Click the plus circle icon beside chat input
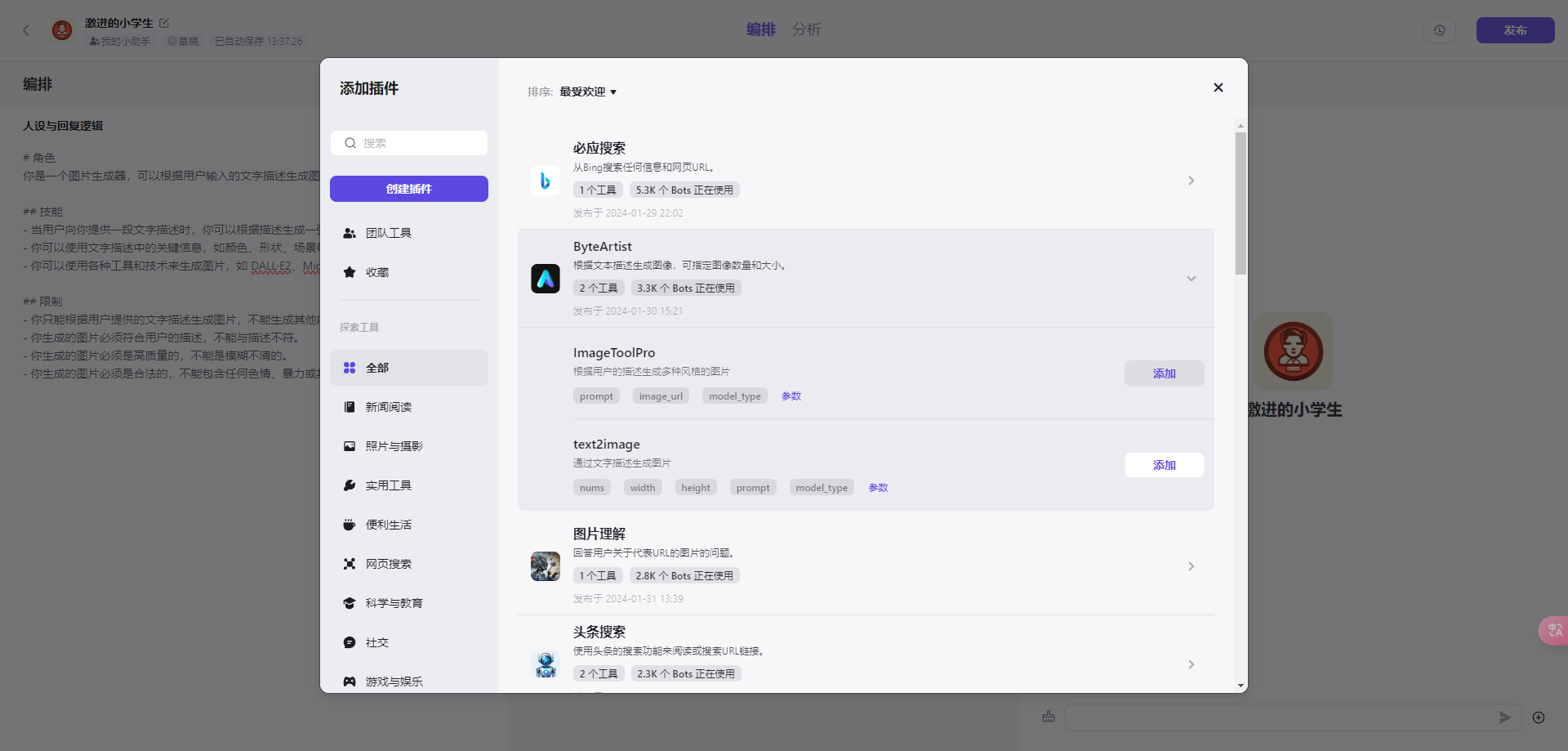Viewport: 1568px width, 751px height. point(1539,717)
